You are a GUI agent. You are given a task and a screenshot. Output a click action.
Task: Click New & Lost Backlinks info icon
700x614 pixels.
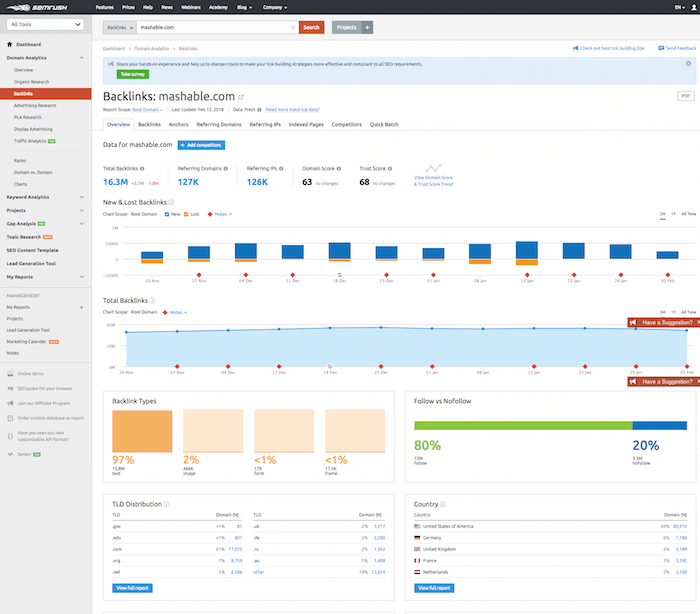171,202
